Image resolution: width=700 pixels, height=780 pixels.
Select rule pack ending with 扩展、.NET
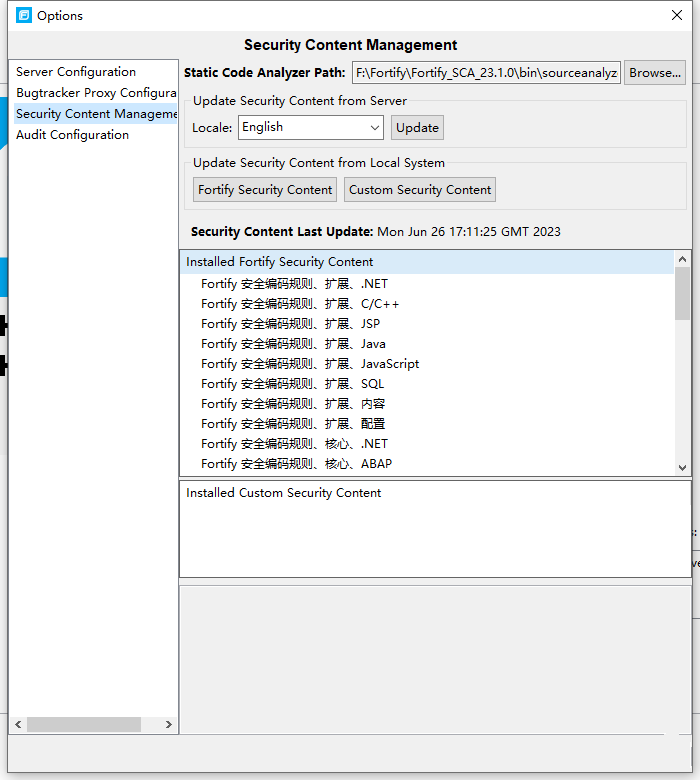click(x=294, y=284)
